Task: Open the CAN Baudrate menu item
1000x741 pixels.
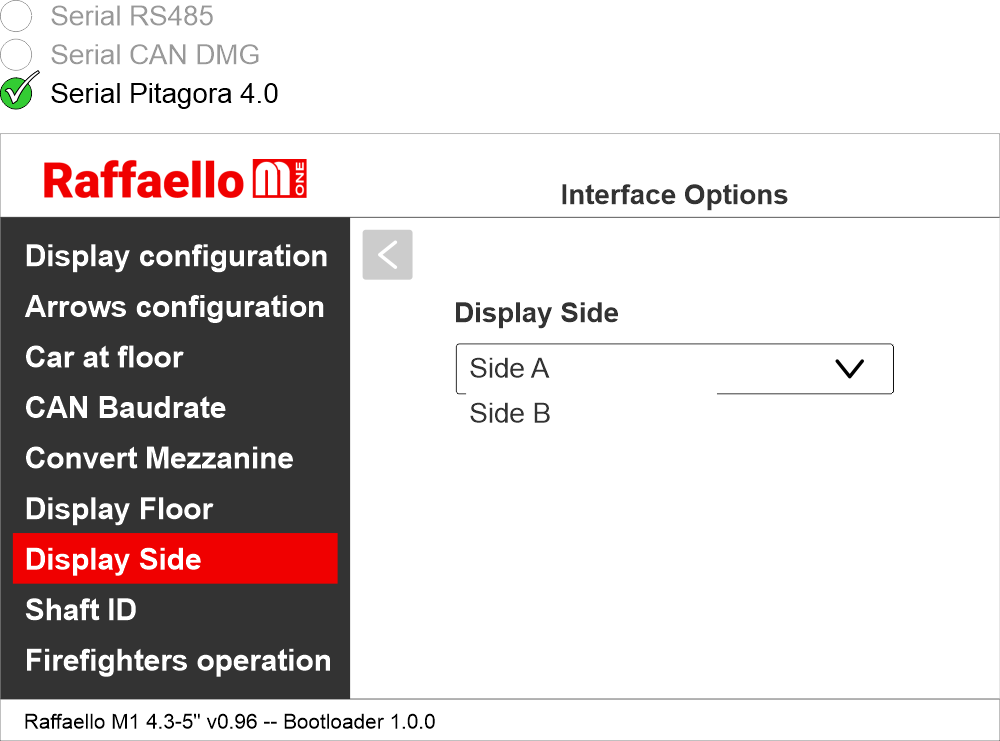Action: tap(125, 408)
